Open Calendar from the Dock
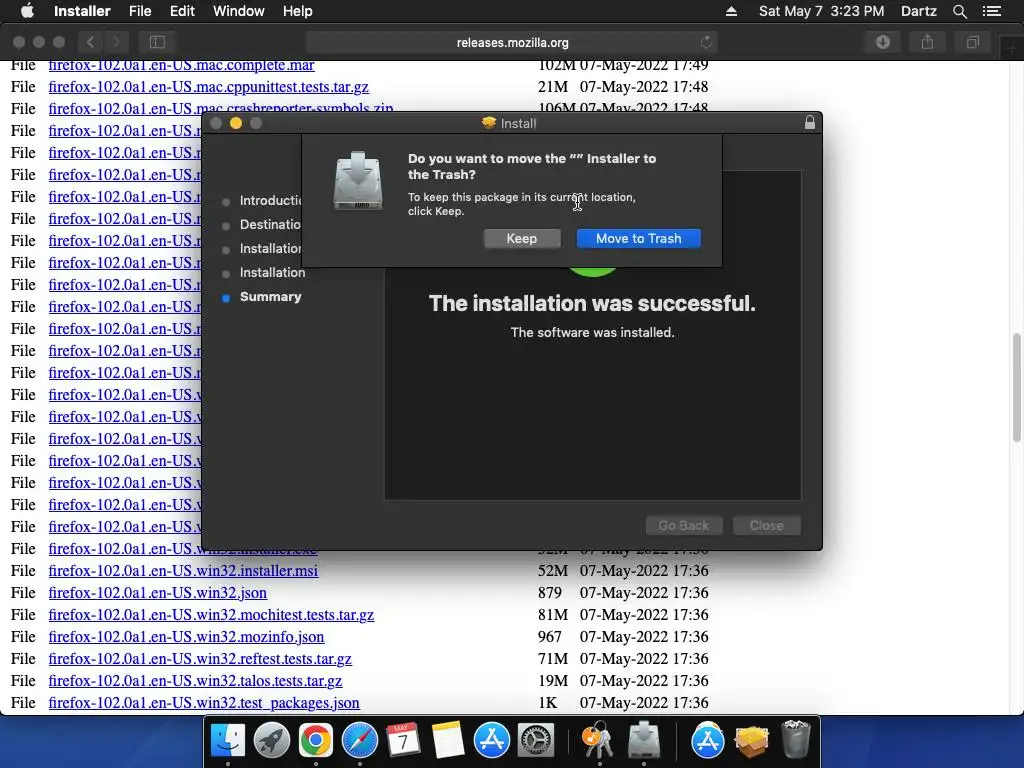 [403, 741]
